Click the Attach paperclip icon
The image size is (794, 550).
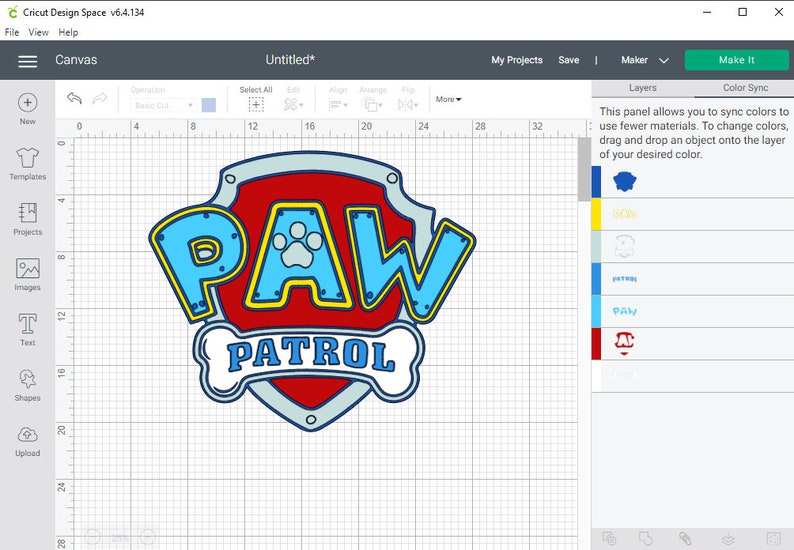coord(685,538)
